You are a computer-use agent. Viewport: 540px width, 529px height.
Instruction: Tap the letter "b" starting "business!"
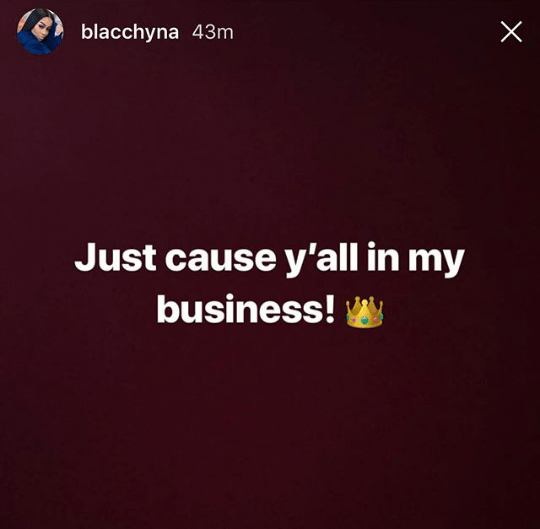167,309
